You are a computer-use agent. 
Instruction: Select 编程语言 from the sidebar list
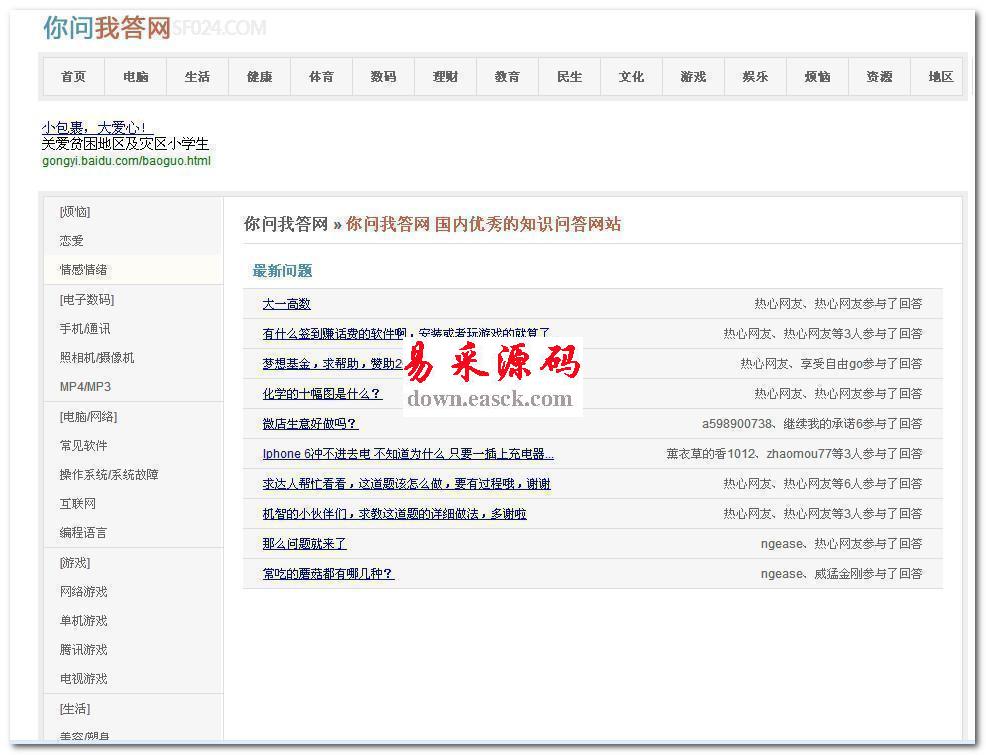pos(83,533)
